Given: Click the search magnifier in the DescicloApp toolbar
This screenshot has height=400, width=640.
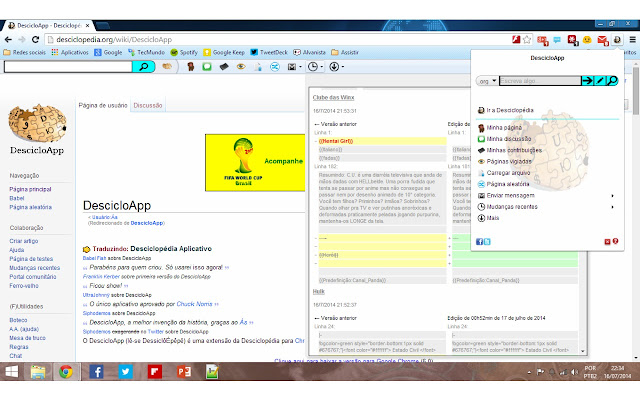Looking at the screenshot, I should point(144,66).
